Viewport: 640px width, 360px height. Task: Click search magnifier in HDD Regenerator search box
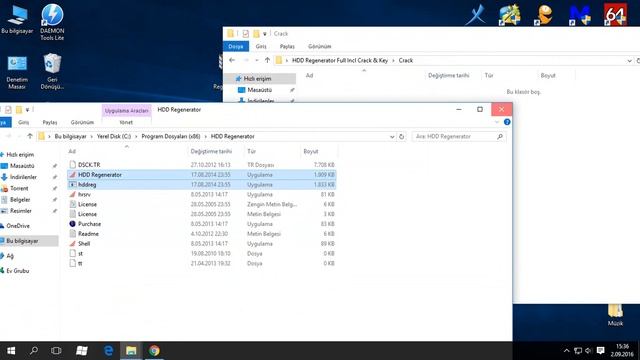(500, 136)
